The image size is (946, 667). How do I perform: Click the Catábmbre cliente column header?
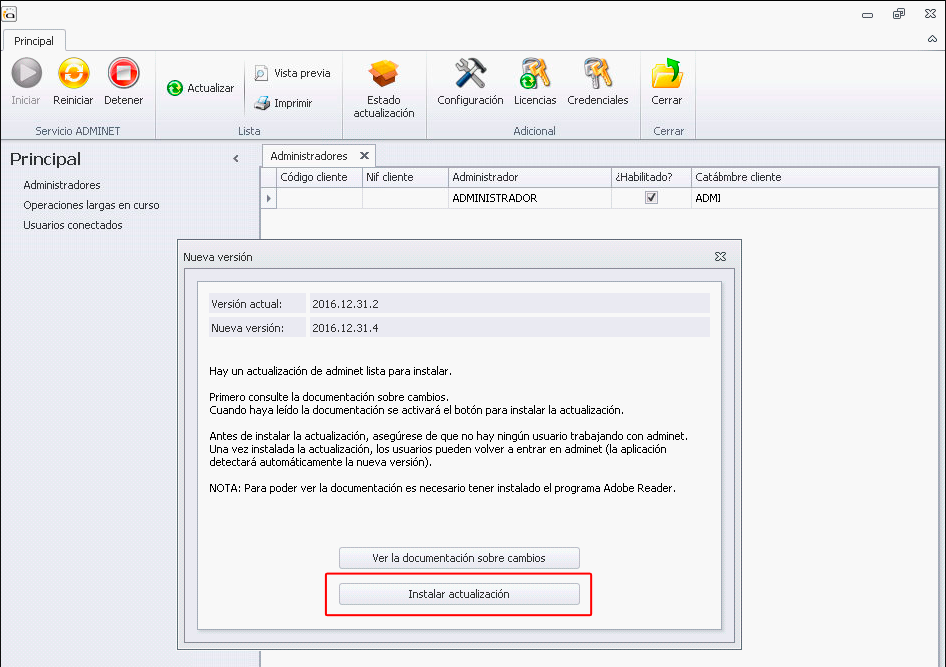tap(814, 177)
